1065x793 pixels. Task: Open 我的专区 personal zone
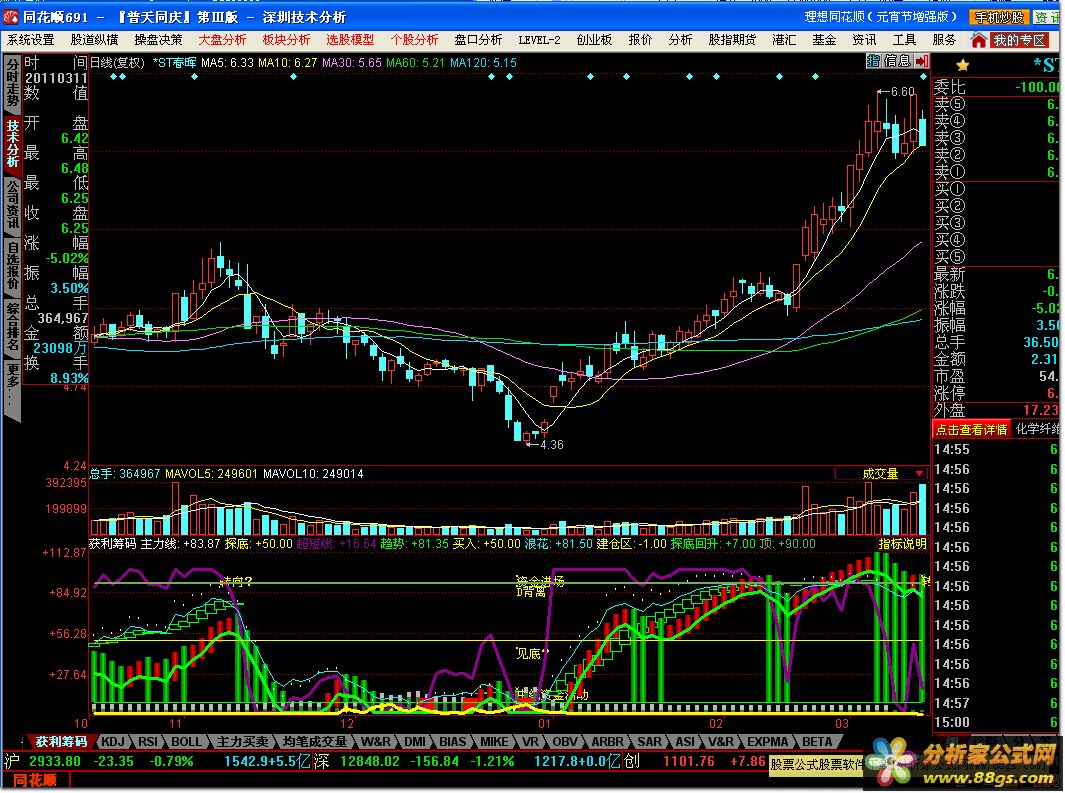pyautogui.click(x=1019, y=41)
